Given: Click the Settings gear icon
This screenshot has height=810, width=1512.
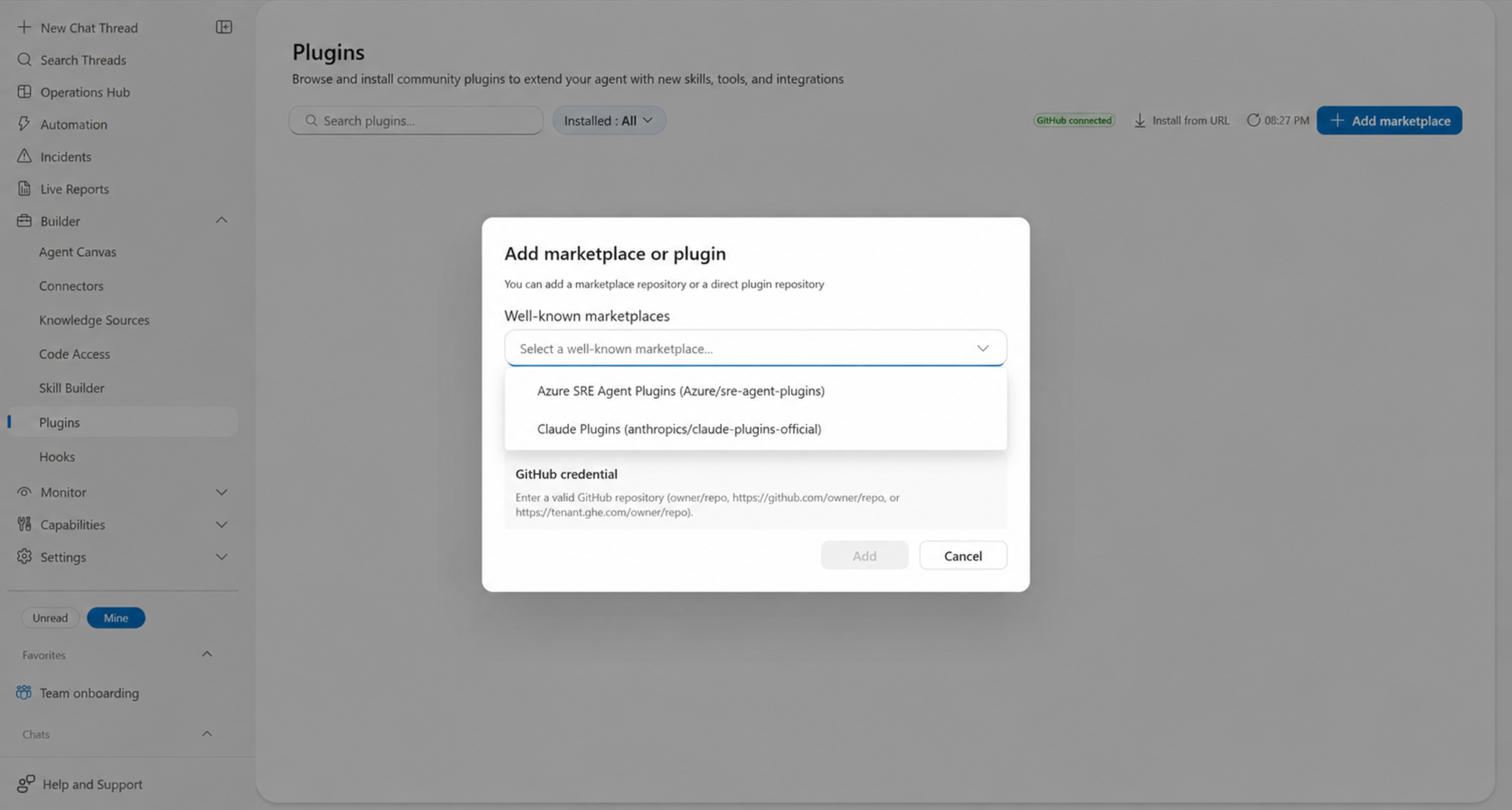Looking at the screenshot, I should point(24,557).
